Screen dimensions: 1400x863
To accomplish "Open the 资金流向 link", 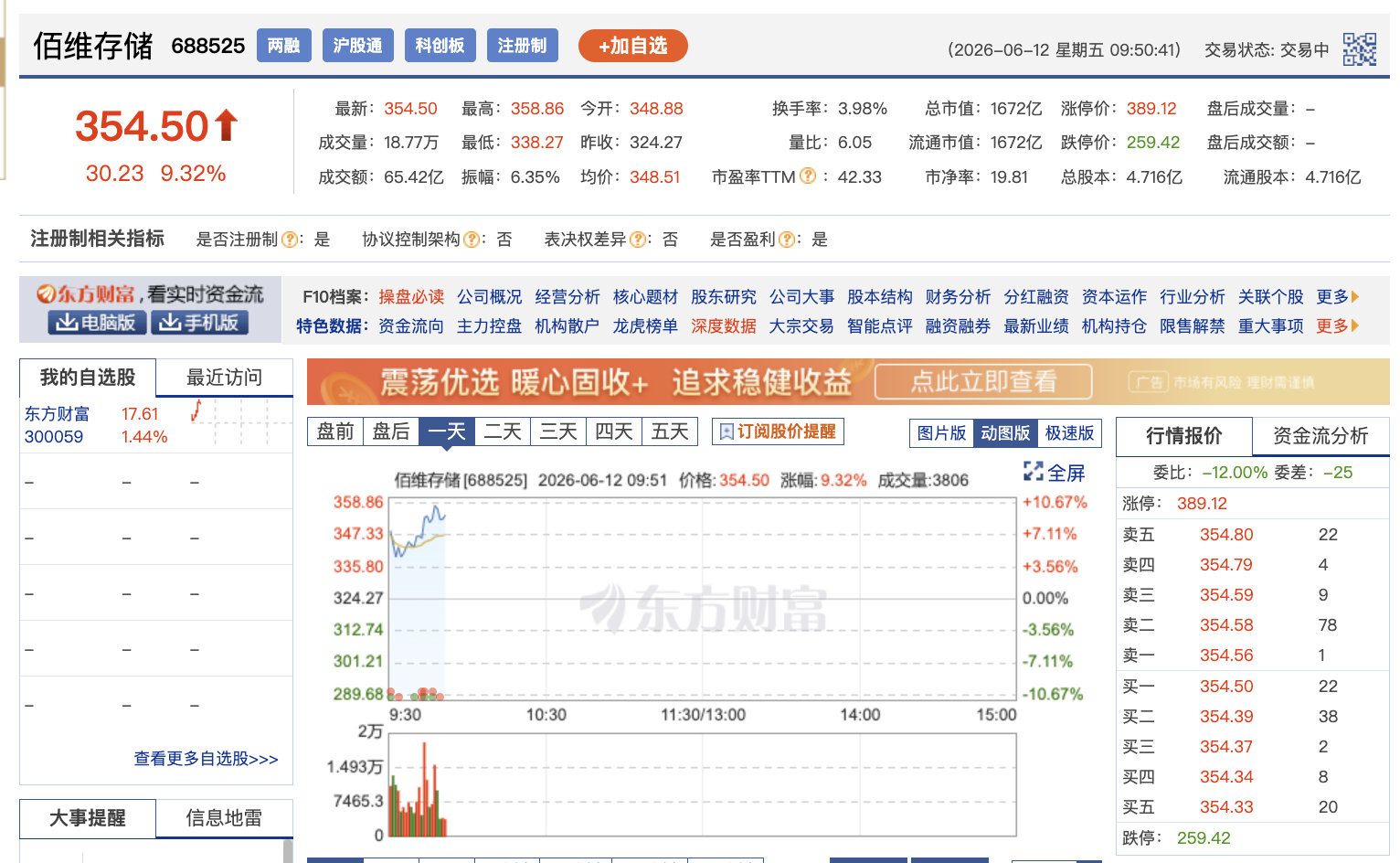I will pos(411,326).
